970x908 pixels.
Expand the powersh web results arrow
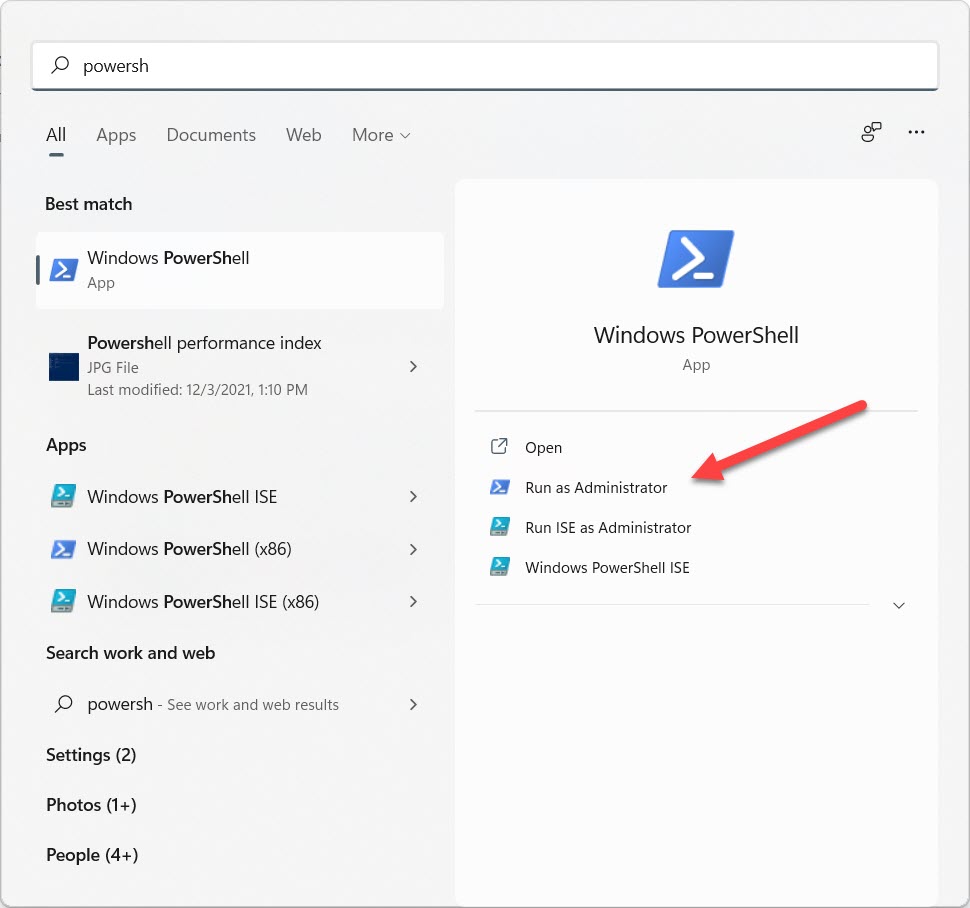(x=413, y=705)
